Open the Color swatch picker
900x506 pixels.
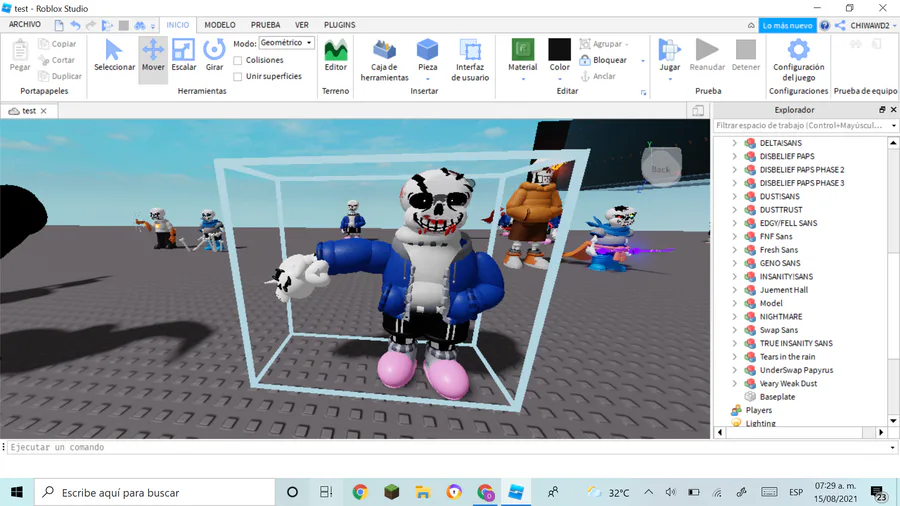point(559,50)
